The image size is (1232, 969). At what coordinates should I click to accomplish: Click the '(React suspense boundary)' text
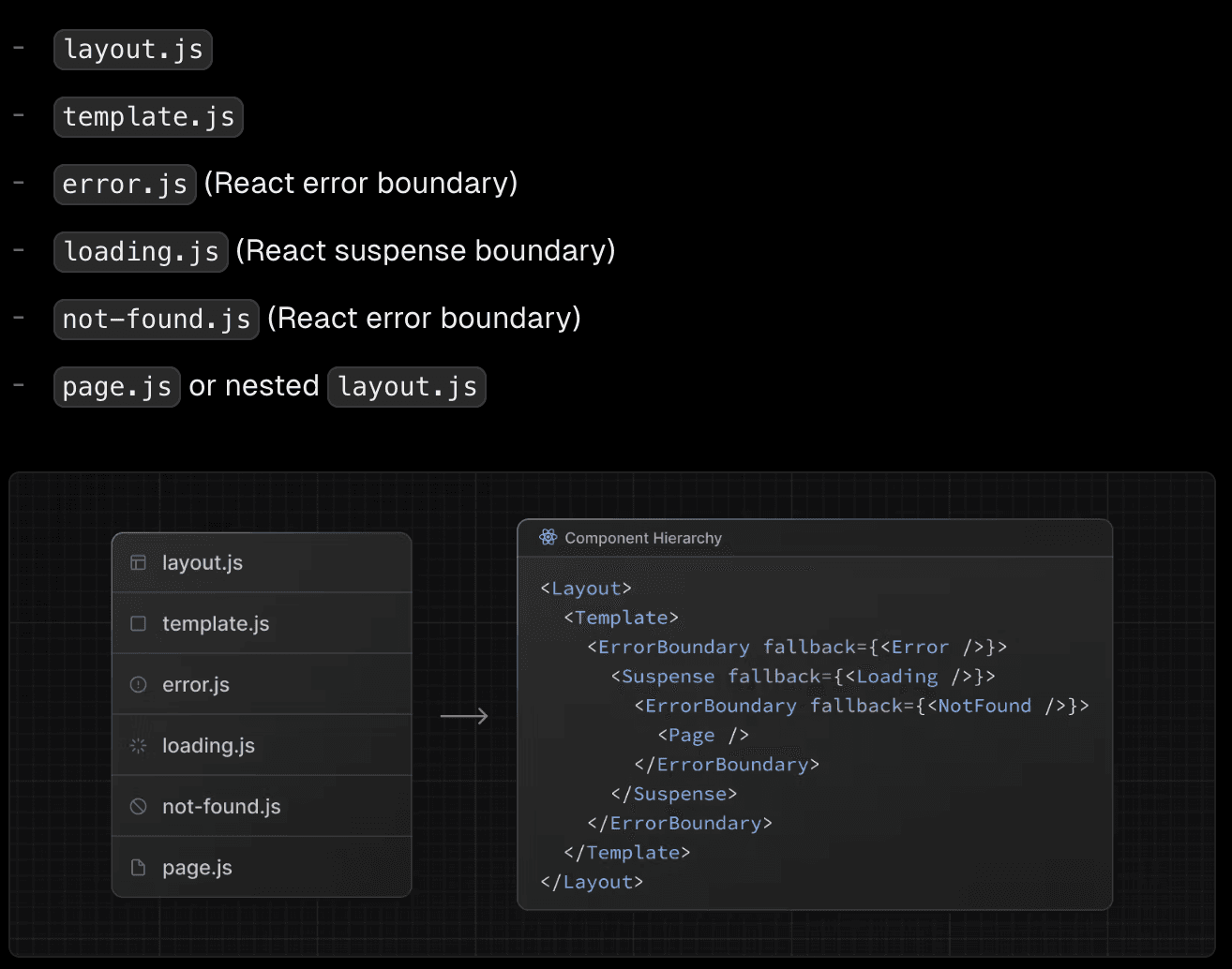(426, 251)
